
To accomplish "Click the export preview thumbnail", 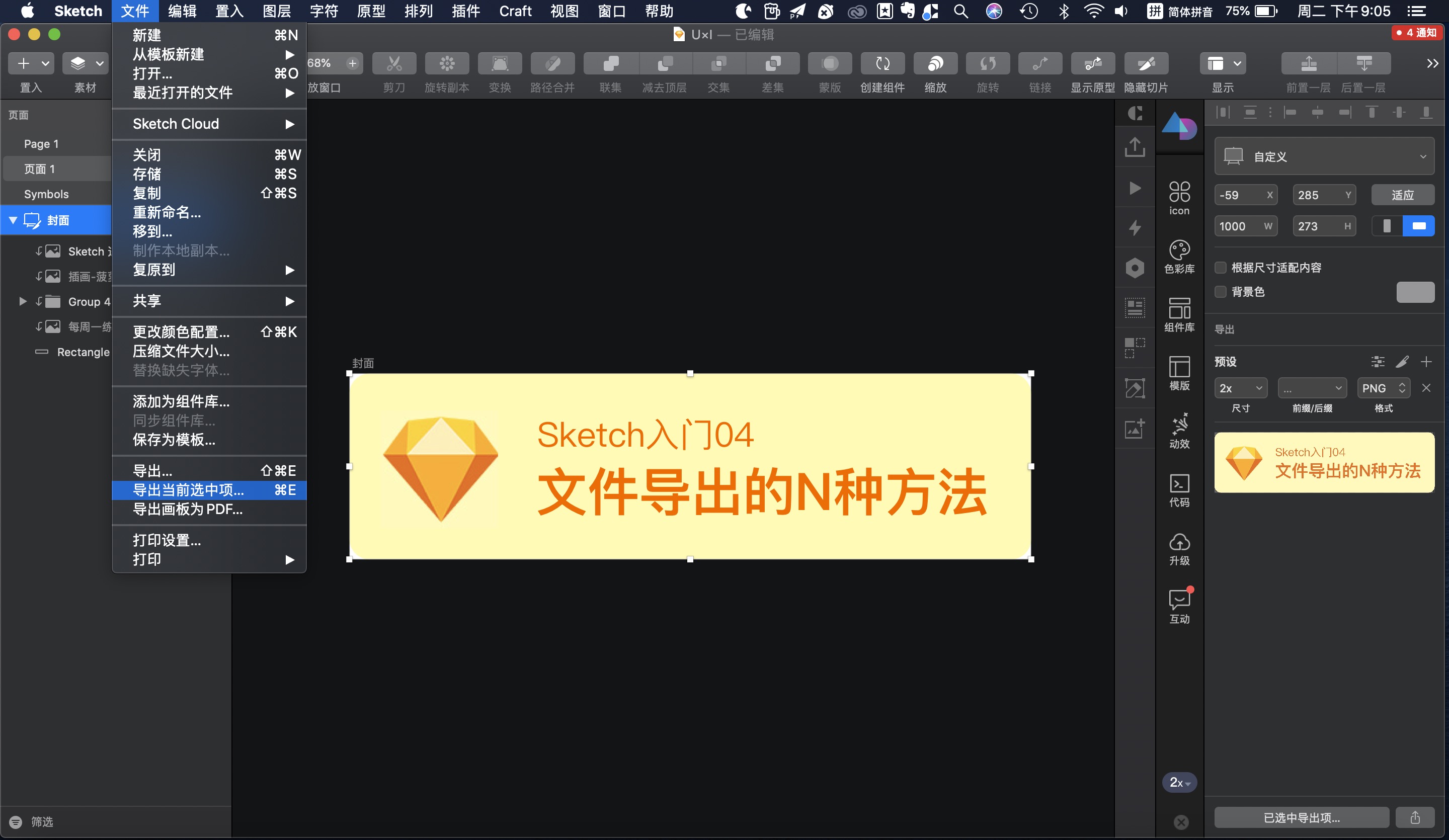I will (1324, 462).
